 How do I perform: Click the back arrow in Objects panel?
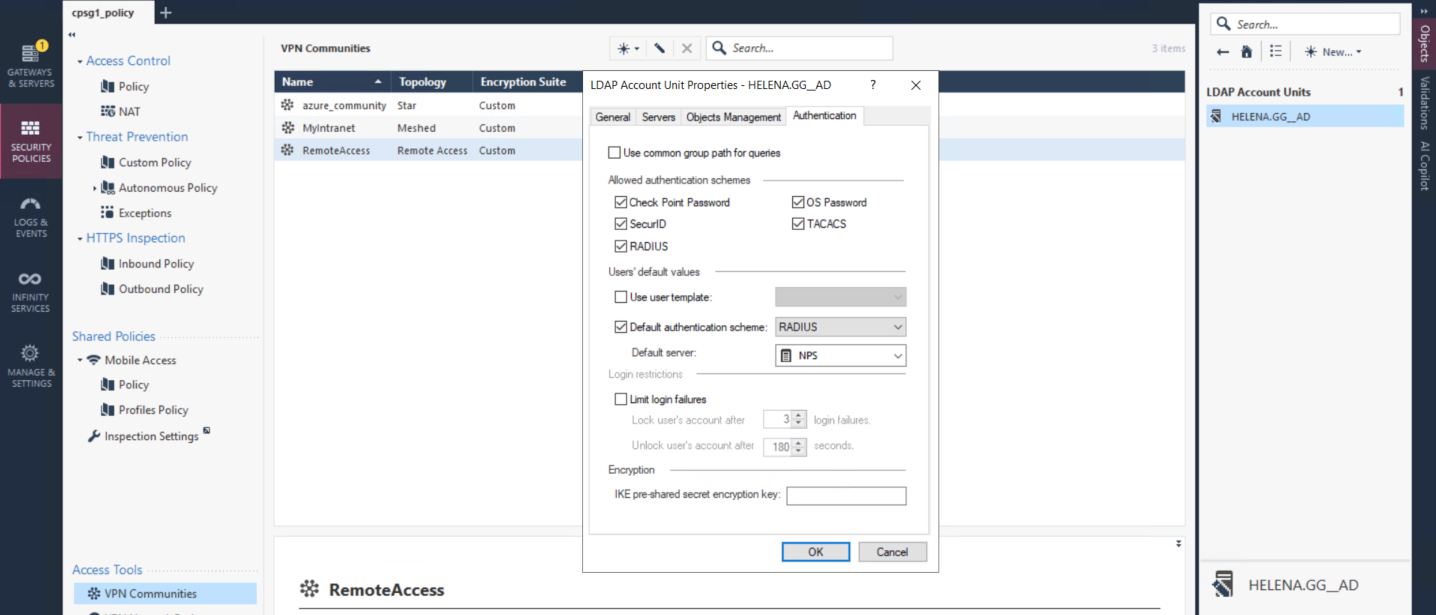pos(1222,52)
